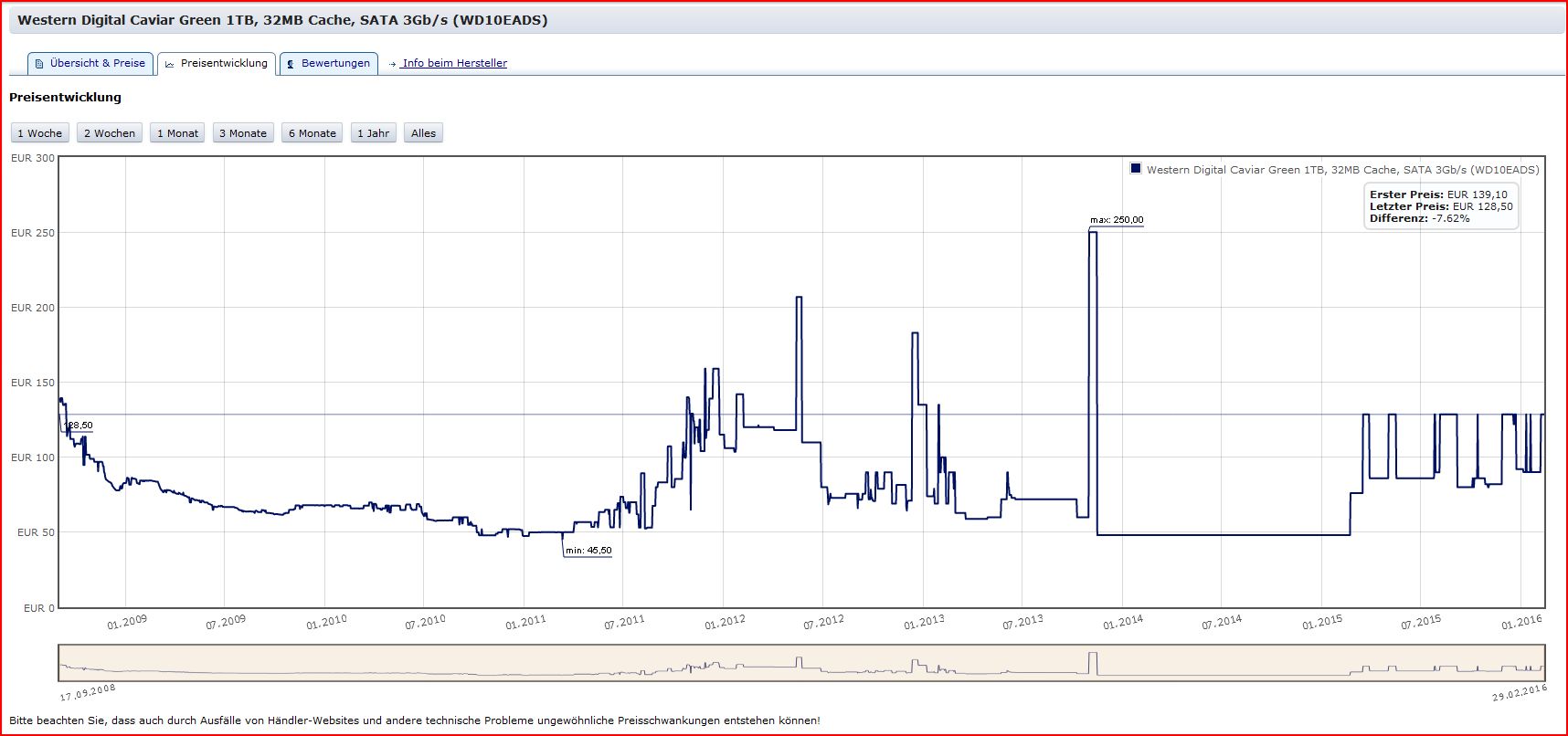1568x736 pixels.
Task: Select the 6 Monate range
Action: click(x=313, y=133)
